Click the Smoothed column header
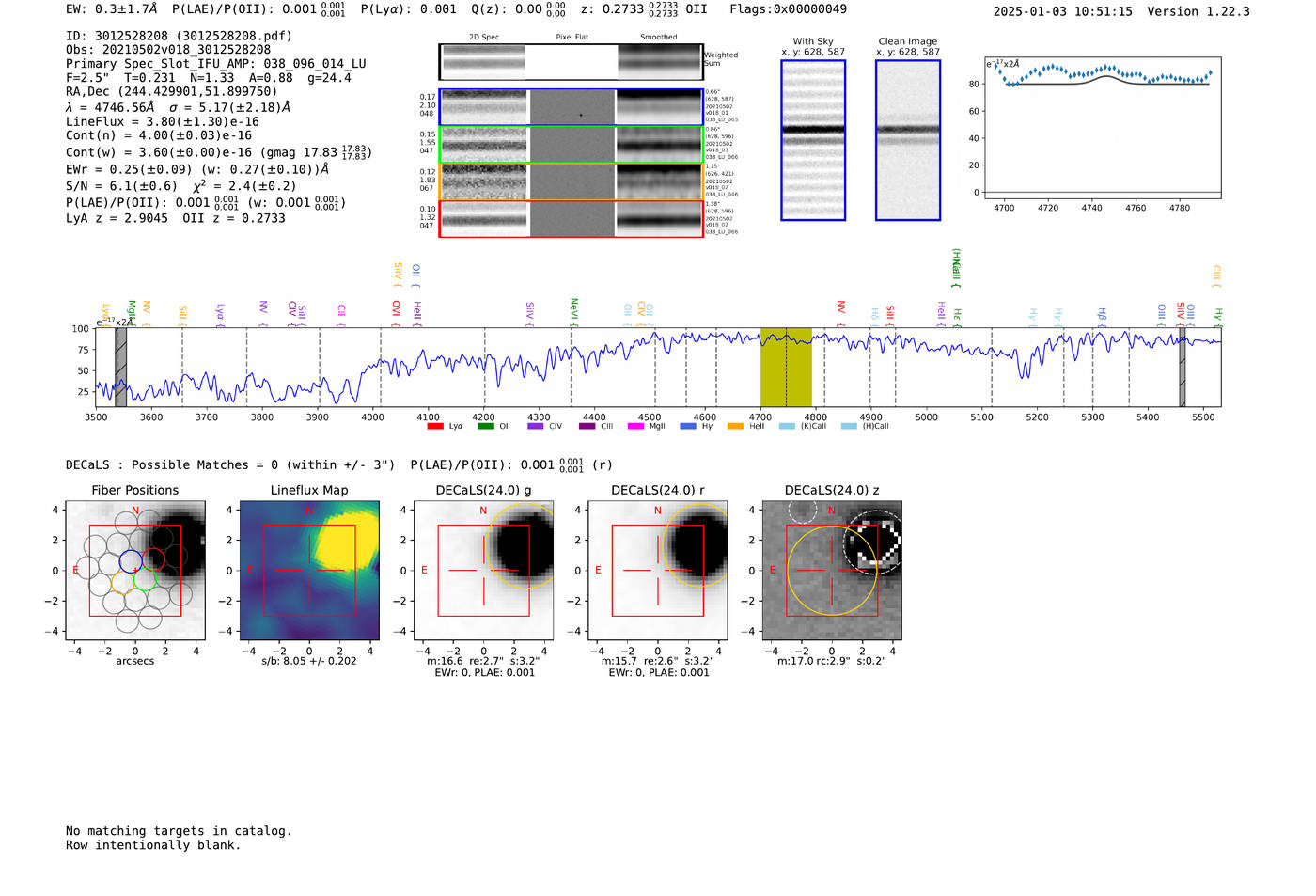Screen dimensions: 1316x896 click(659, 38)
